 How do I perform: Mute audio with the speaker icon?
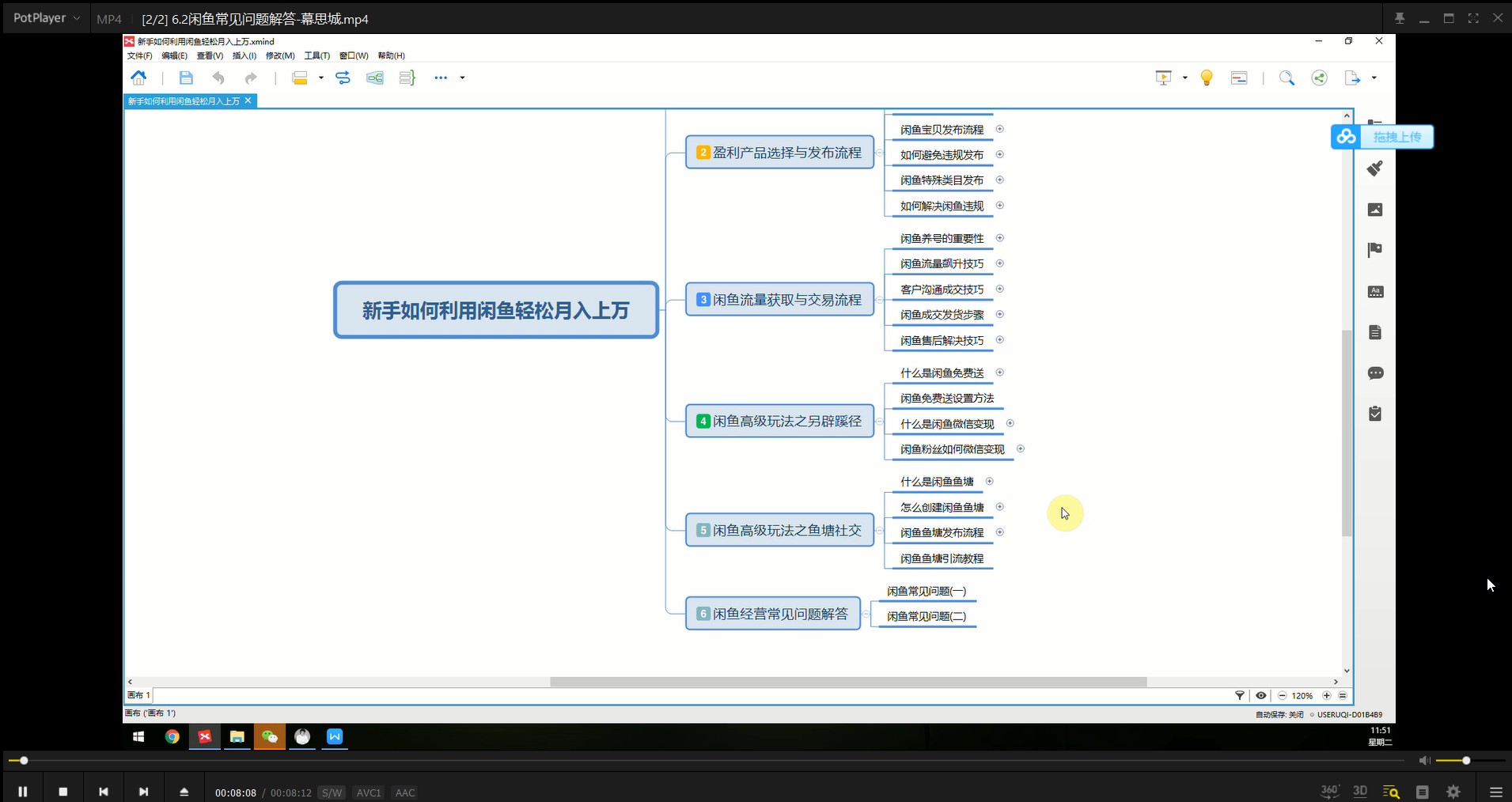(1424, 761)
